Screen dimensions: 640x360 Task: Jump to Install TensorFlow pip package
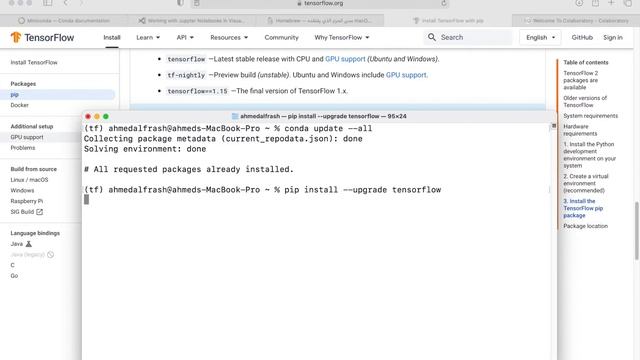coord(583,208)
